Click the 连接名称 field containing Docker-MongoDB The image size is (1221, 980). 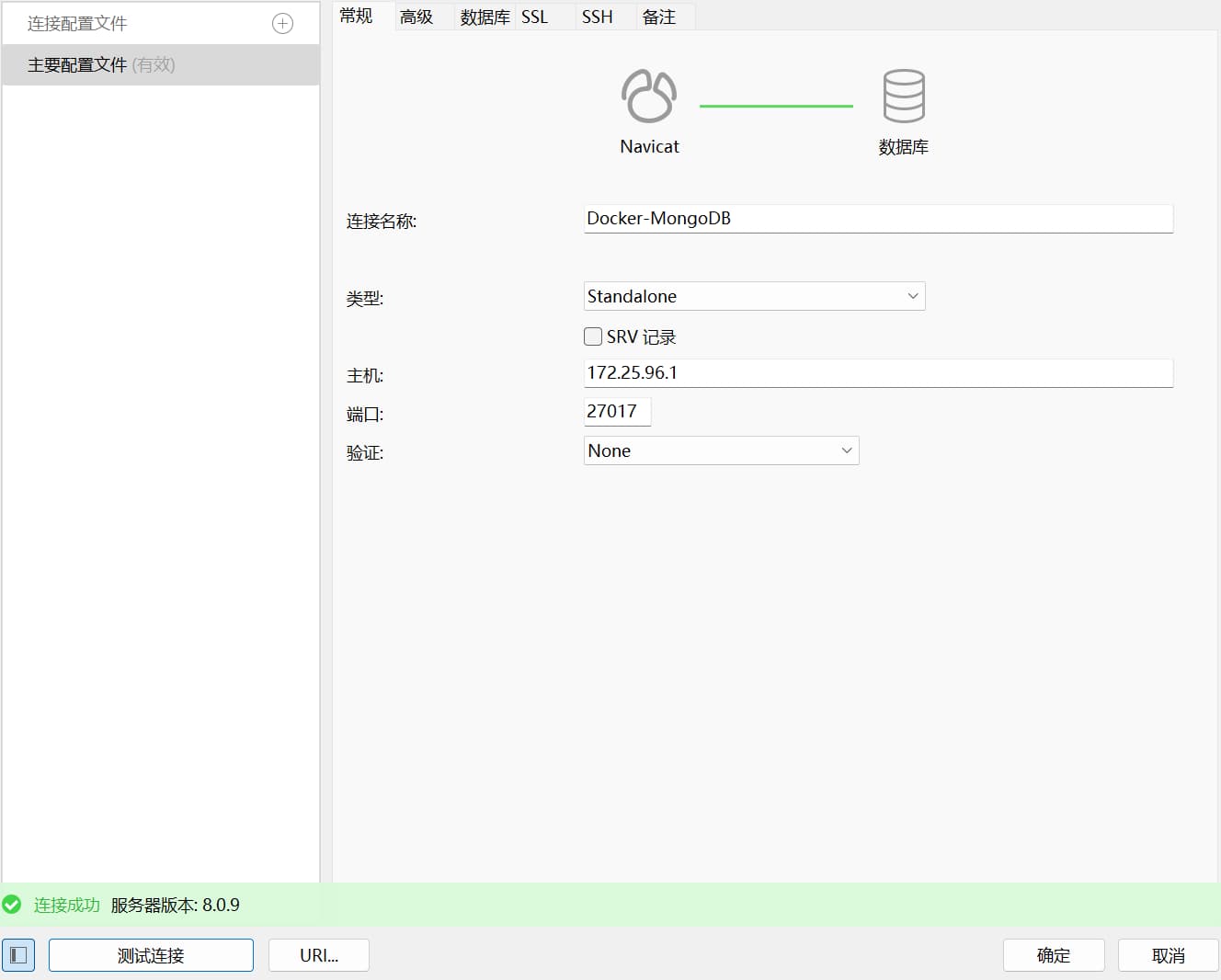pyautogui.click(x=878, y=219)
